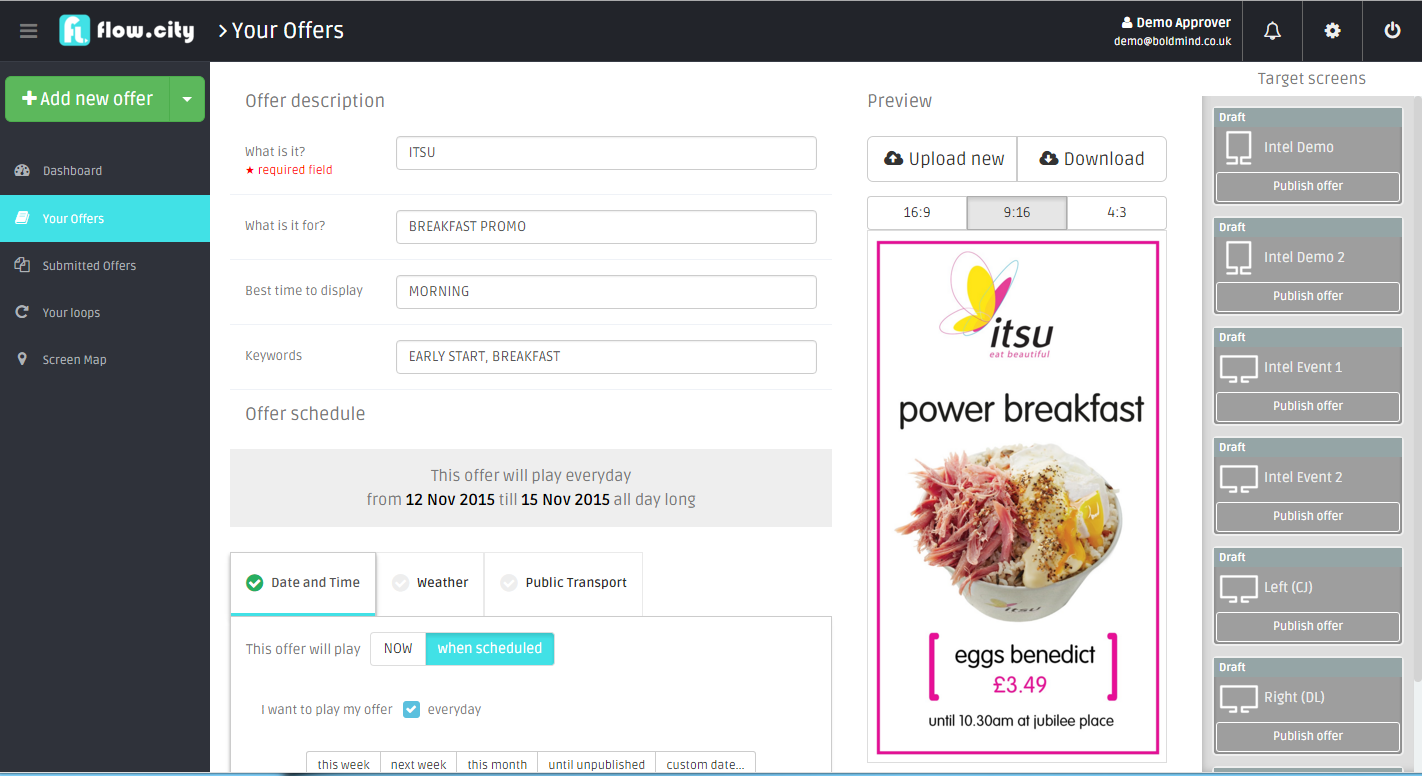Select the this month range

click(497, 764)
